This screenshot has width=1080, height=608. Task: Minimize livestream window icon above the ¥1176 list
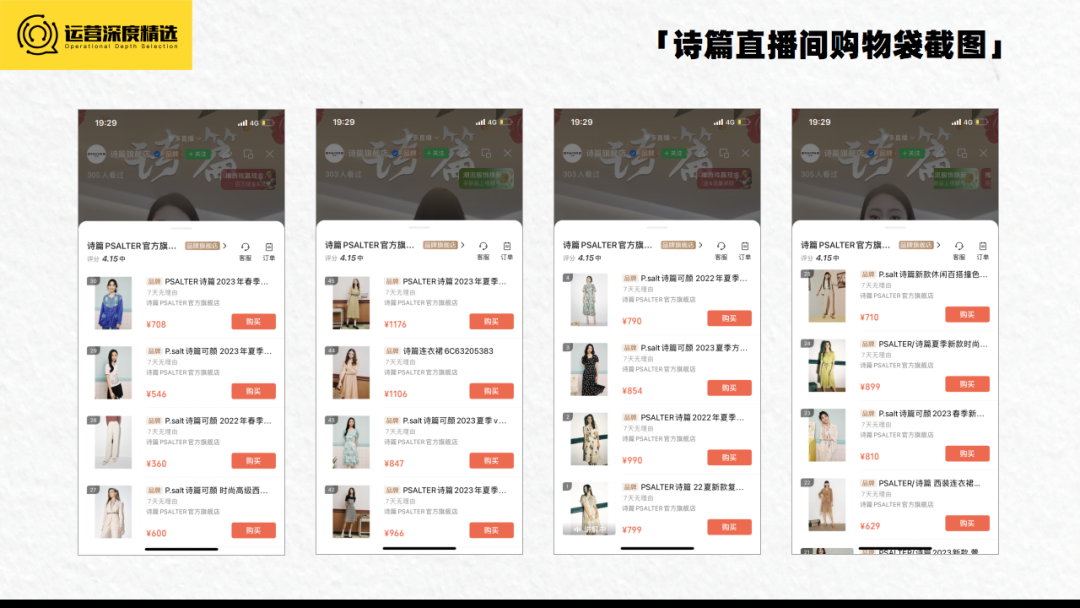[x=486, y=153]
